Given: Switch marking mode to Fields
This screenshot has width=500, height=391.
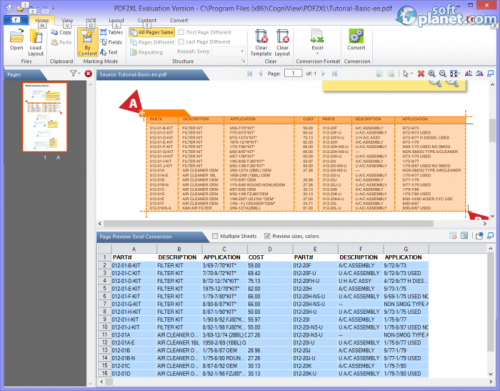Looking at the screenshot, I should pyautogui.click(x=111, y=42).
